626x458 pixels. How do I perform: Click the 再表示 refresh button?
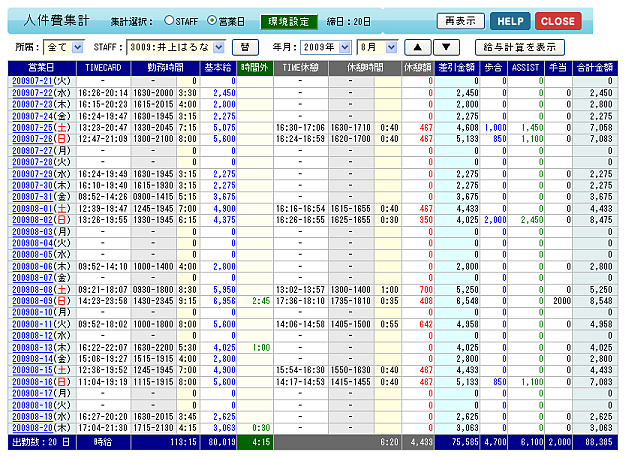[x=460, y=21]
